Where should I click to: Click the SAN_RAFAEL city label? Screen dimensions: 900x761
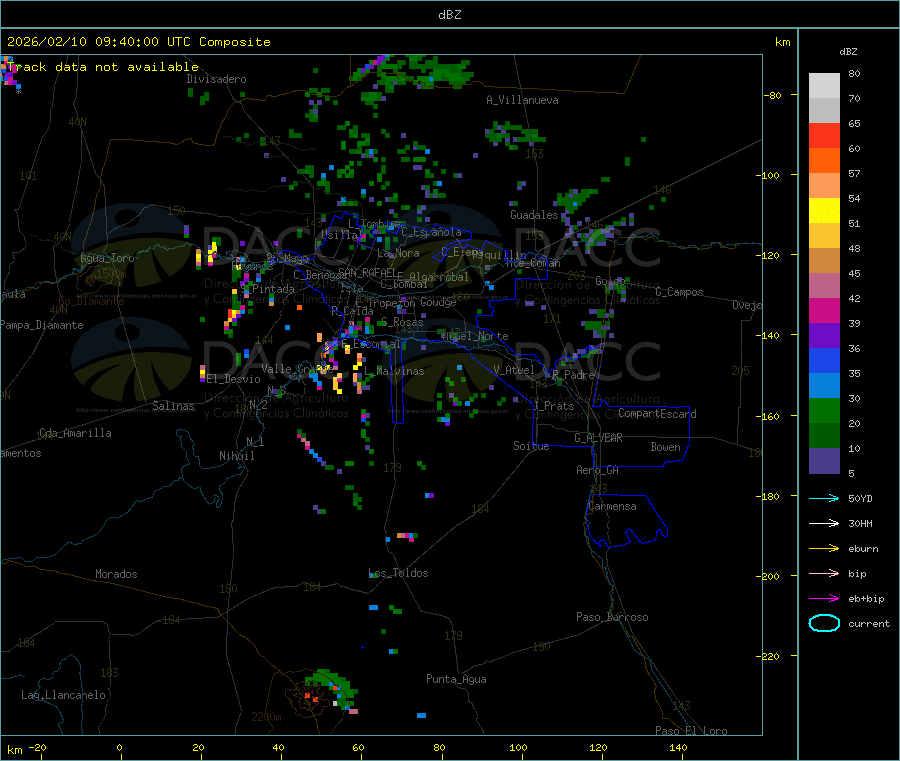point(367,272)
